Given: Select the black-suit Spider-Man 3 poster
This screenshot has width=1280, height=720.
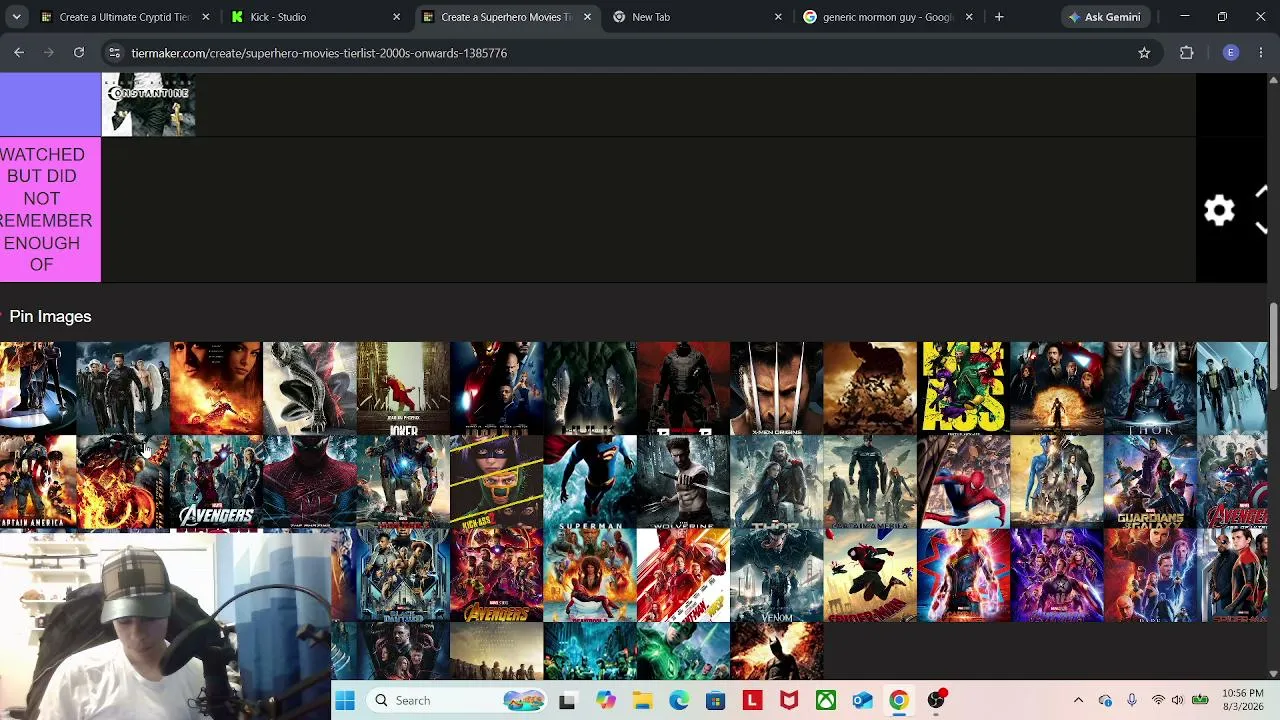Looking at the screenshot, I should [310, 389].
